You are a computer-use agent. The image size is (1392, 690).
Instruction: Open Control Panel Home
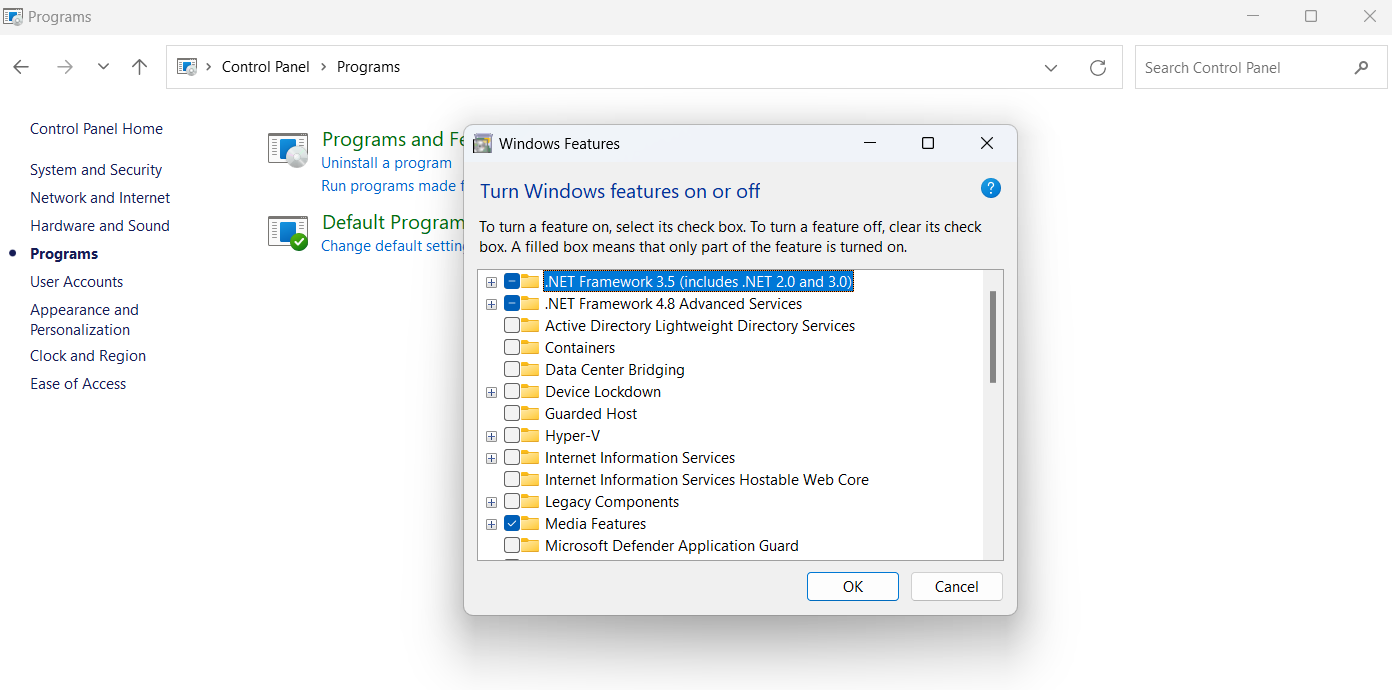tap(96, 129)
